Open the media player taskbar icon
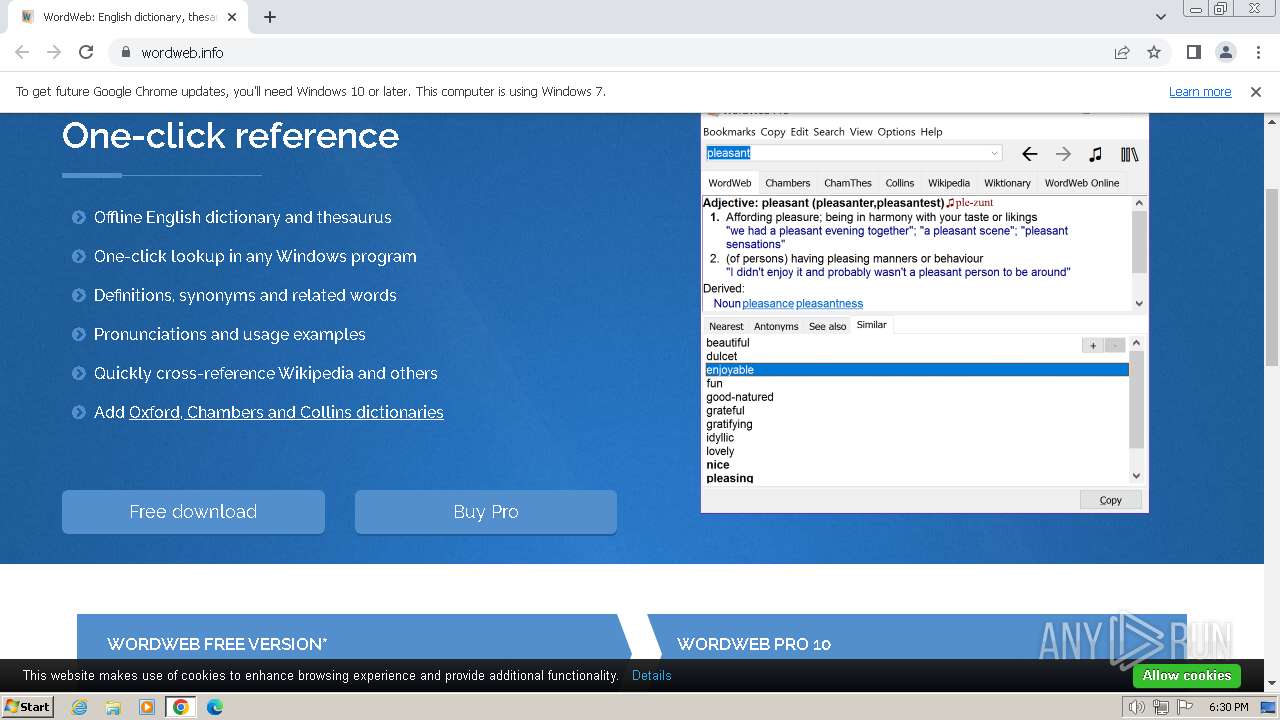Image resolution: width=1280 pixels, height=720 pixels. click(x=147, y=707)
